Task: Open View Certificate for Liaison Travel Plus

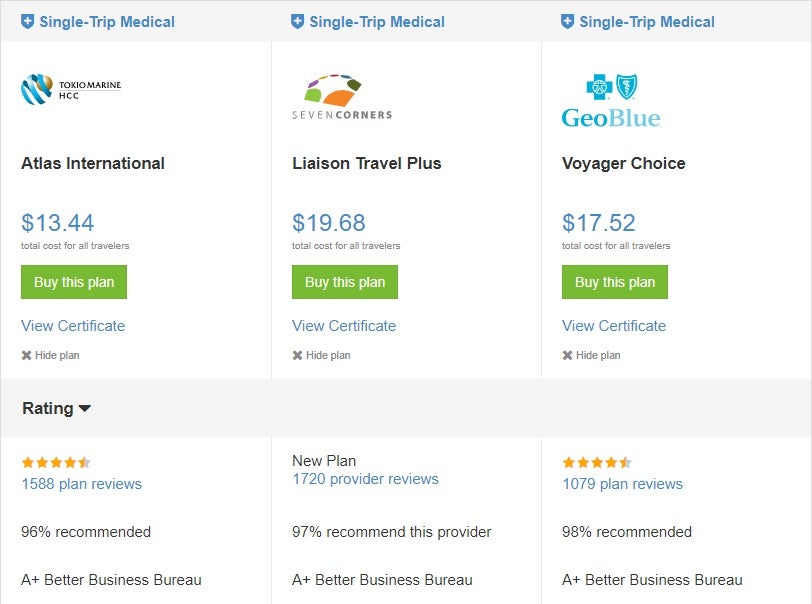Action: 343,326
